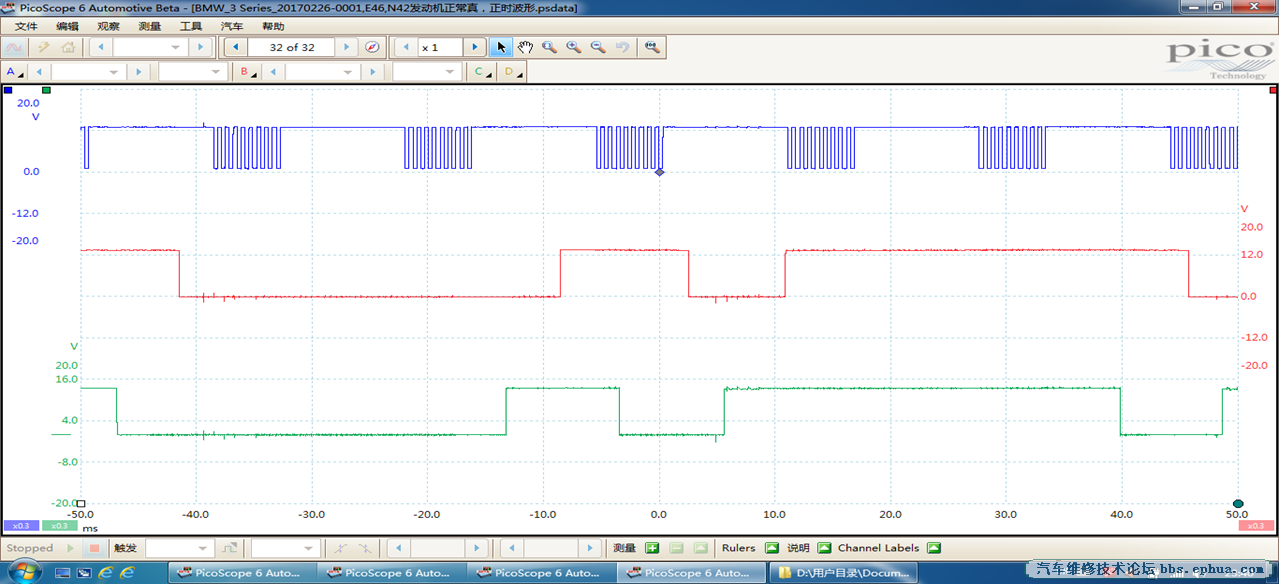Click the purple x0.3 channel scale button

[x=20, y=525]
